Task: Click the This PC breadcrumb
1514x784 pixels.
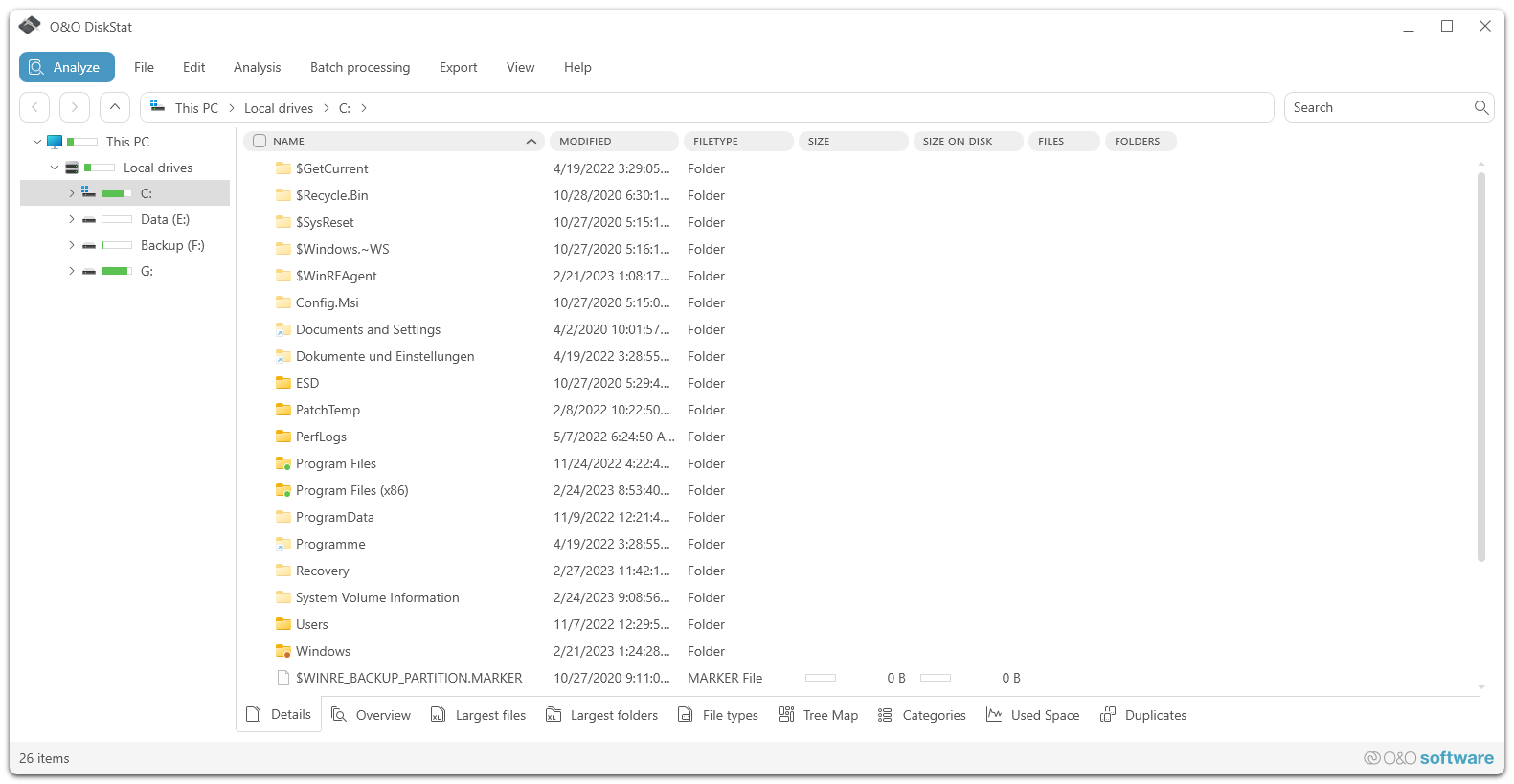Action: point(196,108)
